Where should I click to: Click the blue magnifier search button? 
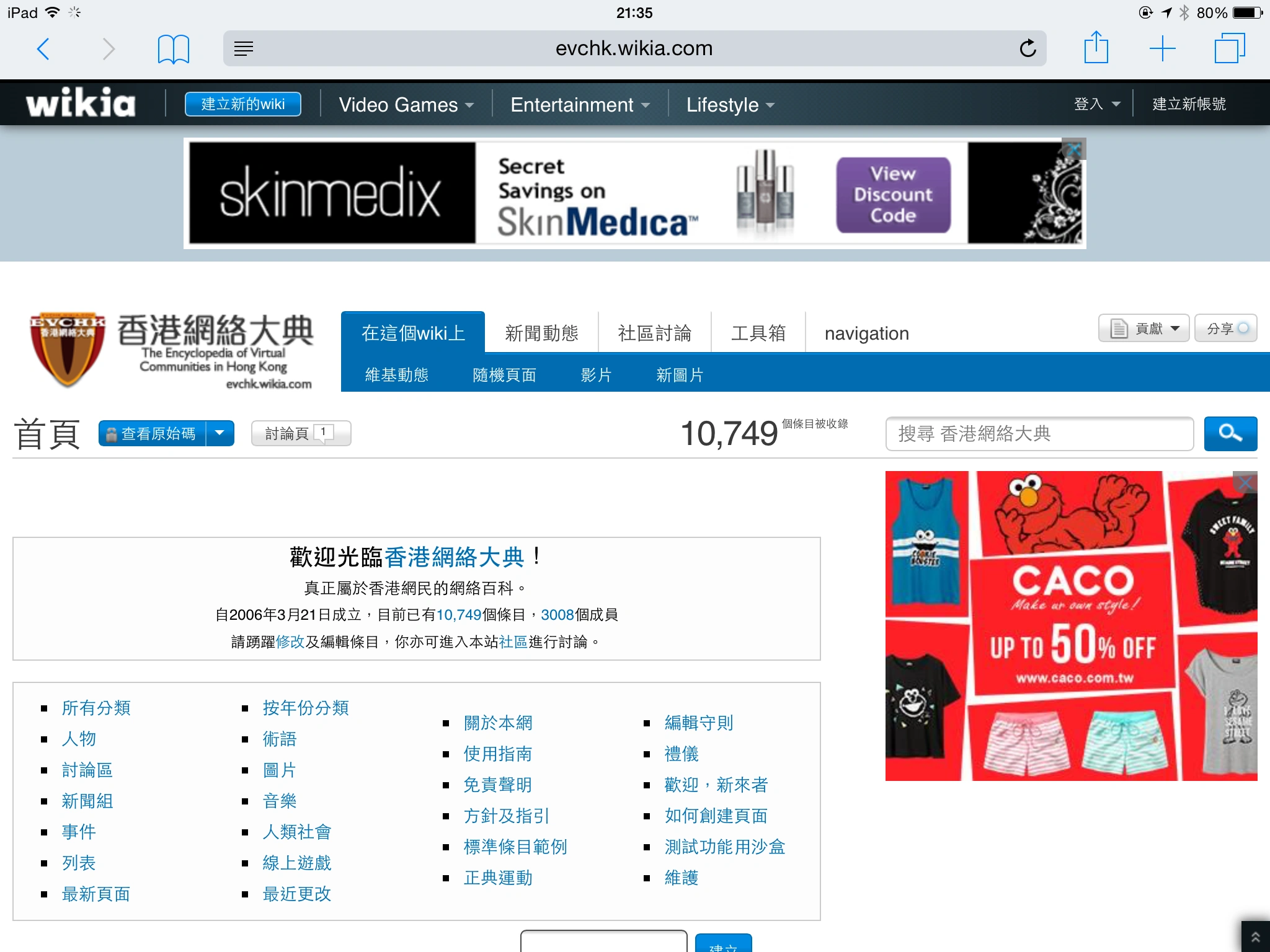click(x=1230, y=433)
